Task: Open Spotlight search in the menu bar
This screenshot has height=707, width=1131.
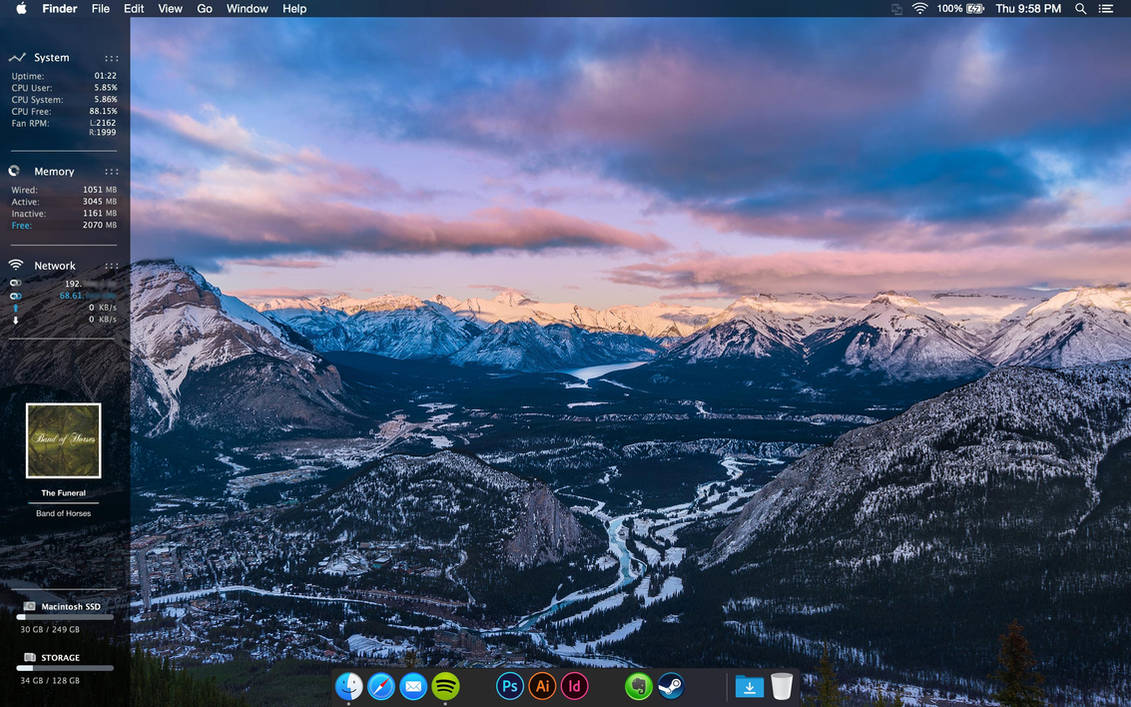Action: coord(1080,8)
